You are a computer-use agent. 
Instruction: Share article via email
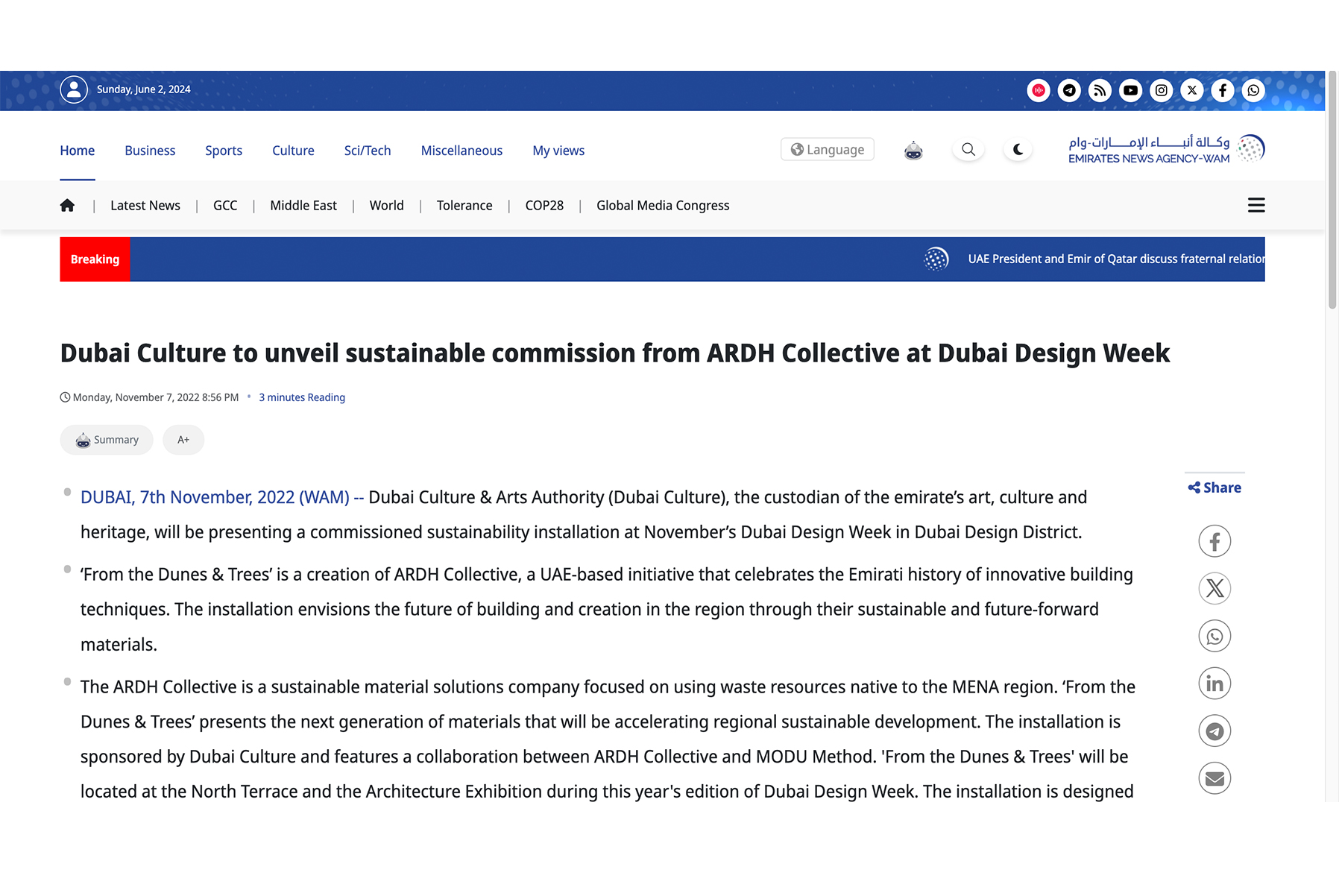coord(1214,779)
